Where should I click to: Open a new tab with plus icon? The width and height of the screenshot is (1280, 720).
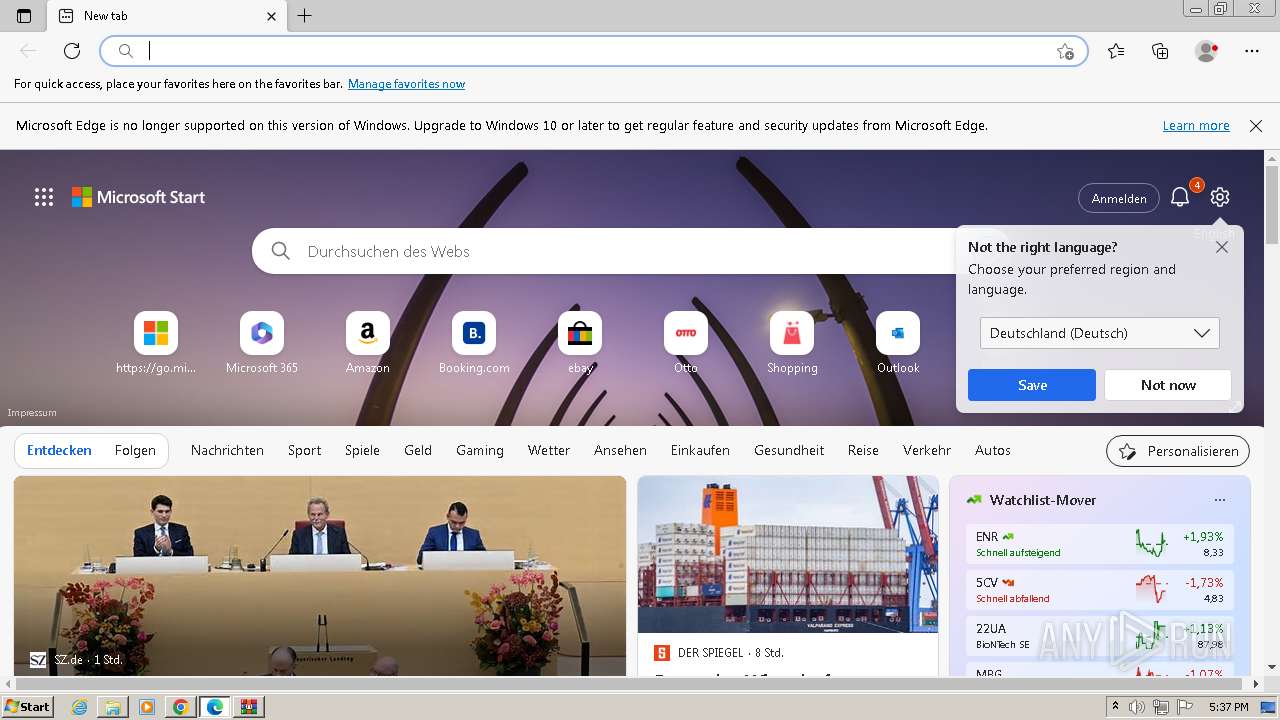point(305,16)
